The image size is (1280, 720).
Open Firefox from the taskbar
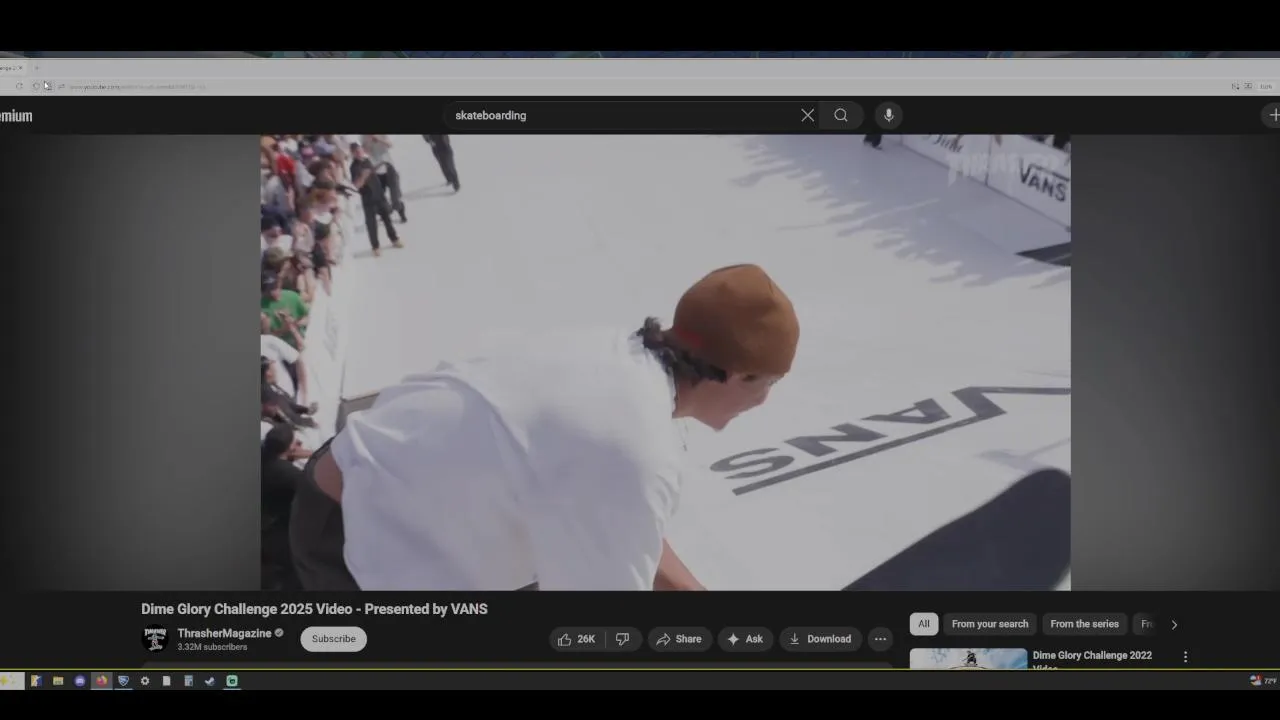[x=101, y=681]
